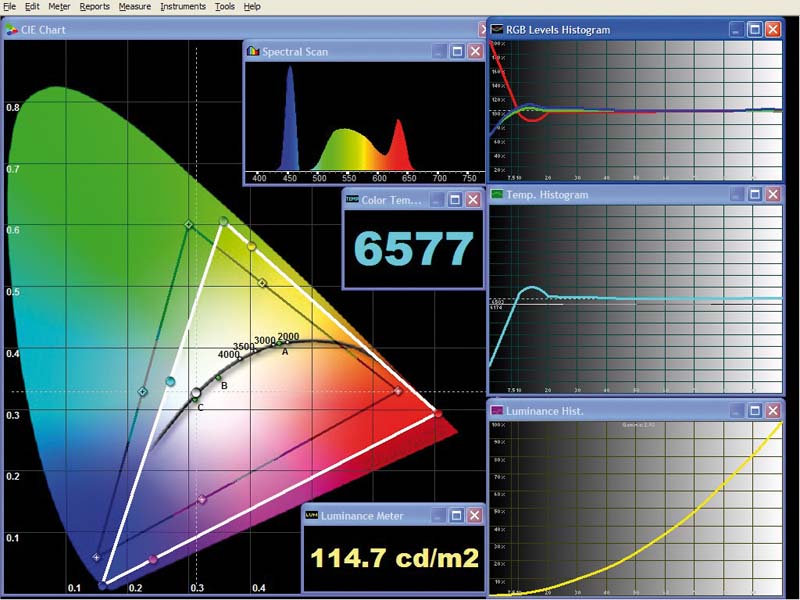Viewport: 800px width, 600px height.
Task: Maximize the Luminance Meter window
Action: point(456,515)
